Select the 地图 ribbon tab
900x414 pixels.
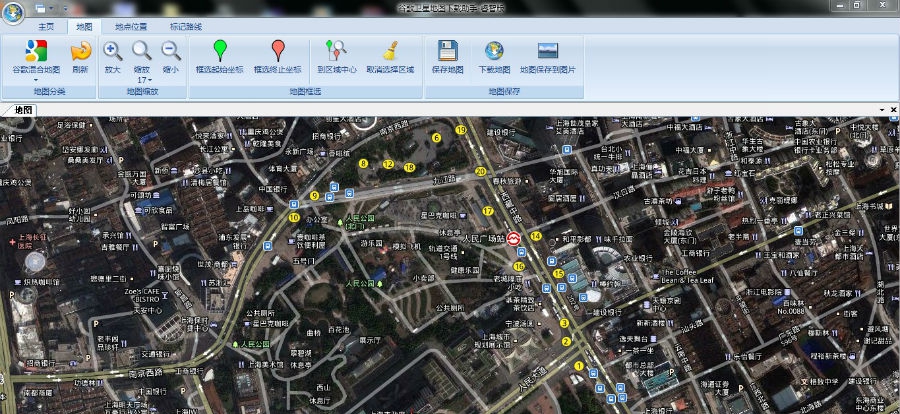point(84,26)
